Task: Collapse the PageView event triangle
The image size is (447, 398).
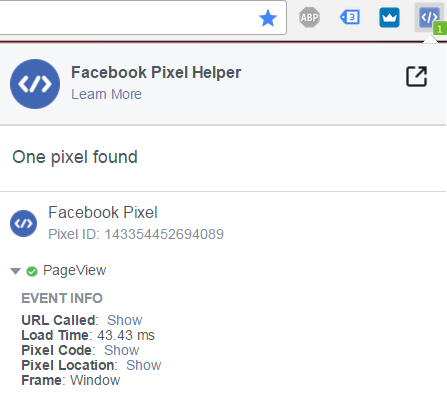Action: [15, 271]
